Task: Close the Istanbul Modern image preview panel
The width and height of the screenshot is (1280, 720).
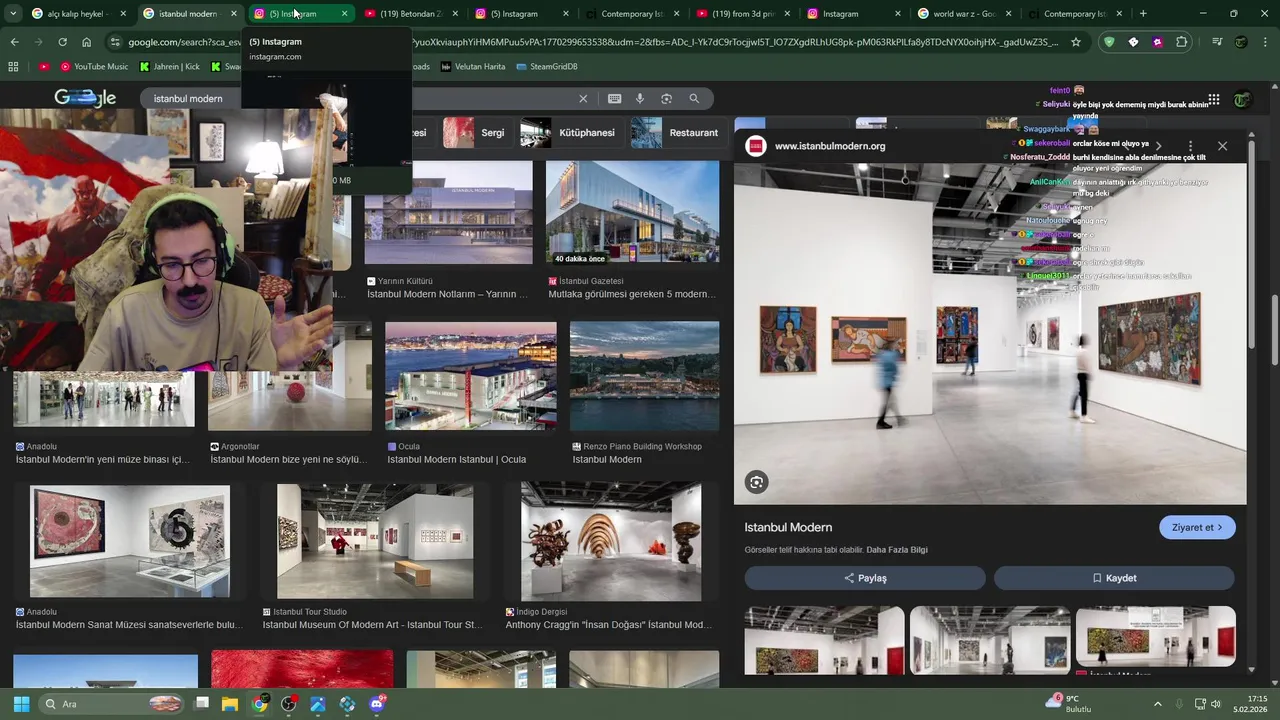Action: click(1222, 146)
